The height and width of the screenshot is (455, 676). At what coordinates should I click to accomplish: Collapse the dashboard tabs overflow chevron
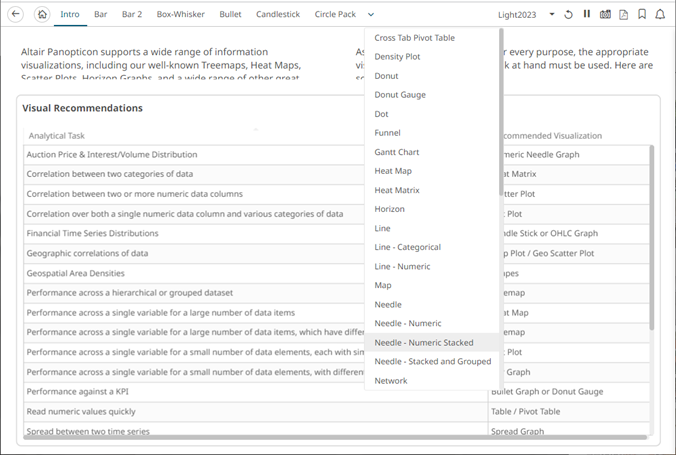coord(371,15)
